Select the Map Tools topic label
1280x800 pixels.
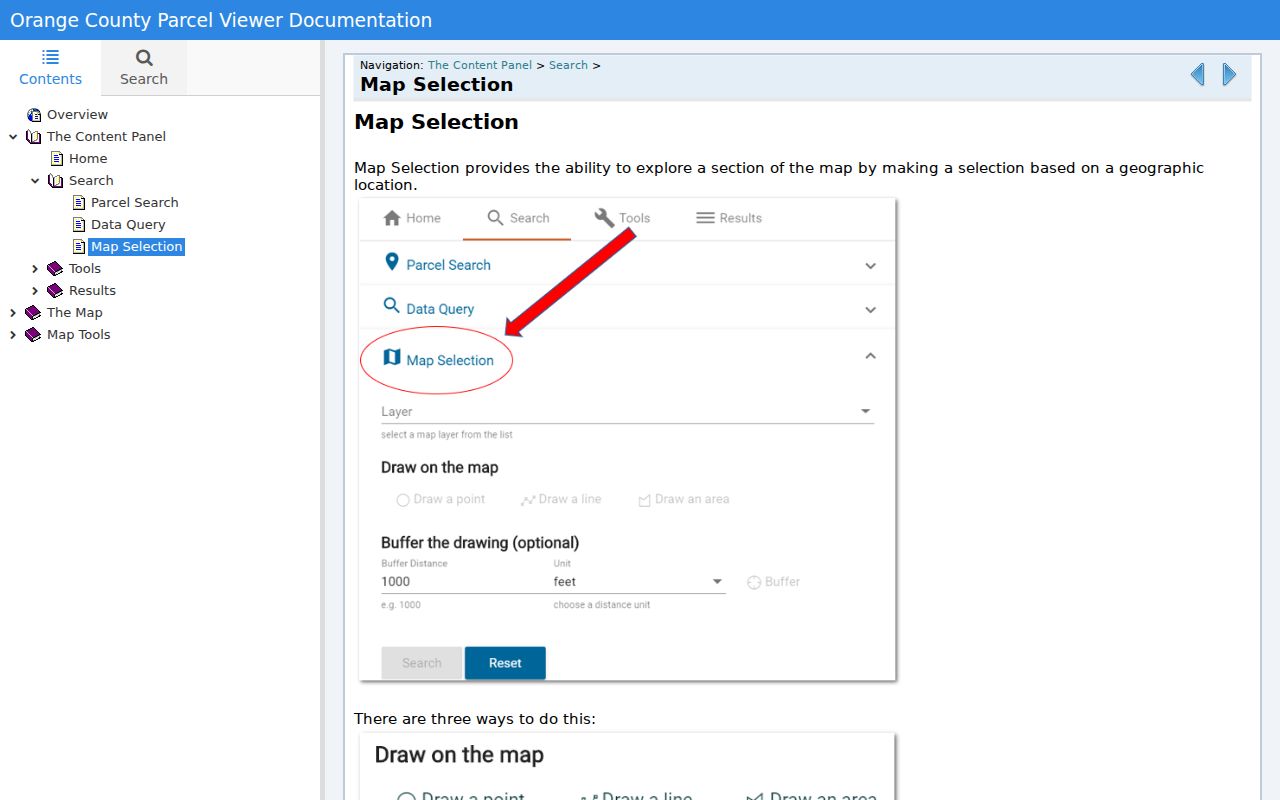pos(78,334)
